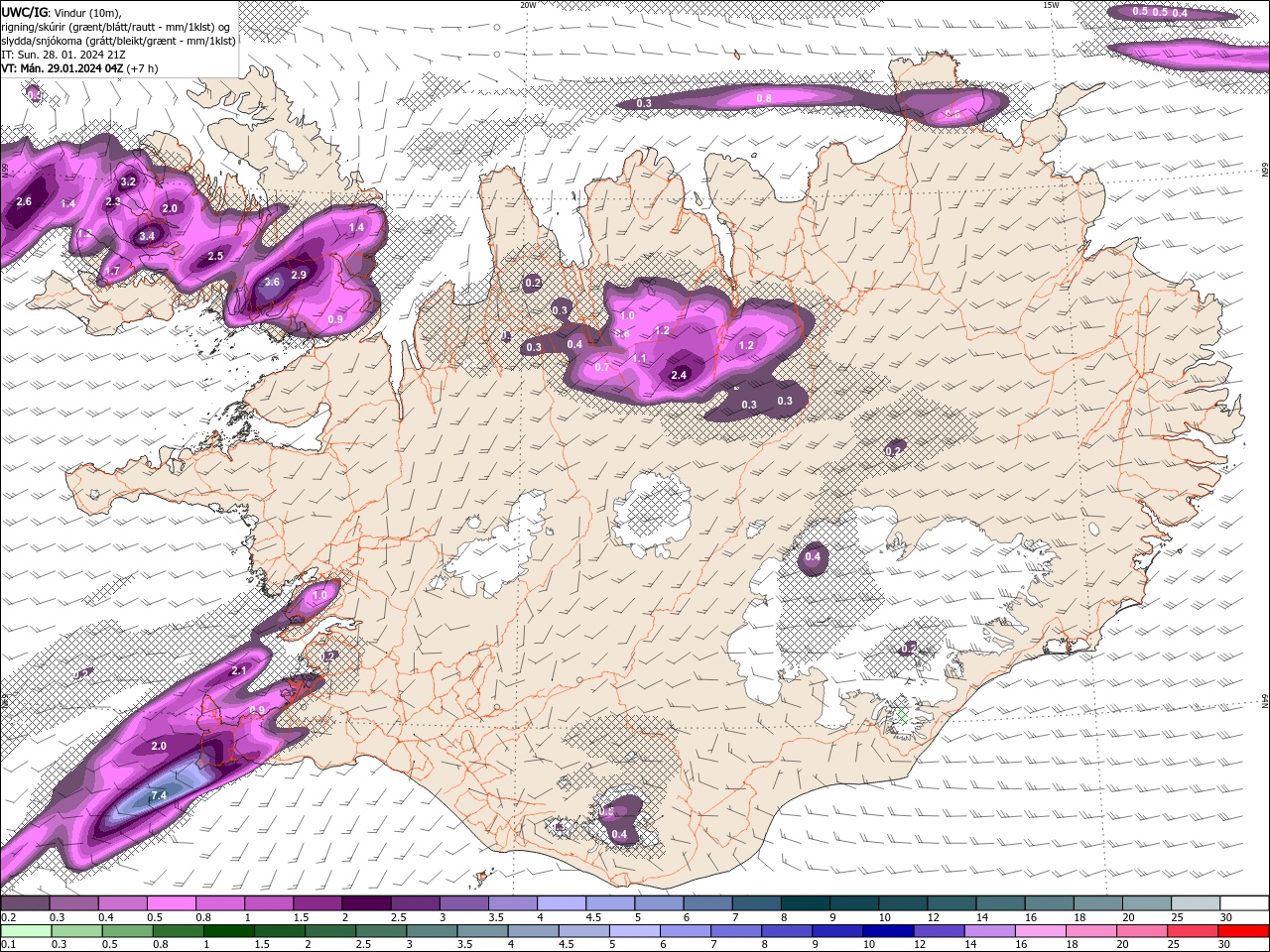Click the 3.4 precipitation label in the Westfjords
Image resolution: width=1270 pixels, height=952 pixels.
coord(147,236)
